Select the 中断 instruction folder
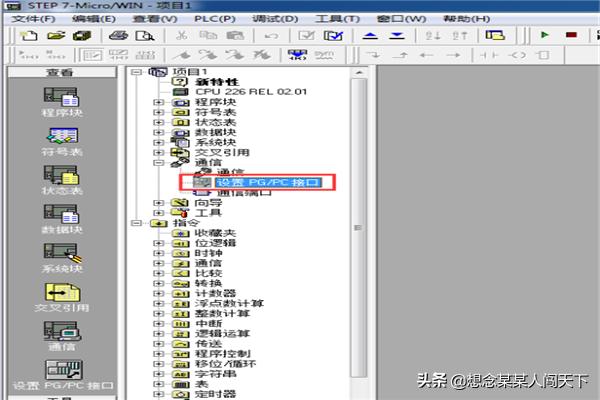Image resolution: width=600 pixels, height=400 pixels. (x=209, y=323)
